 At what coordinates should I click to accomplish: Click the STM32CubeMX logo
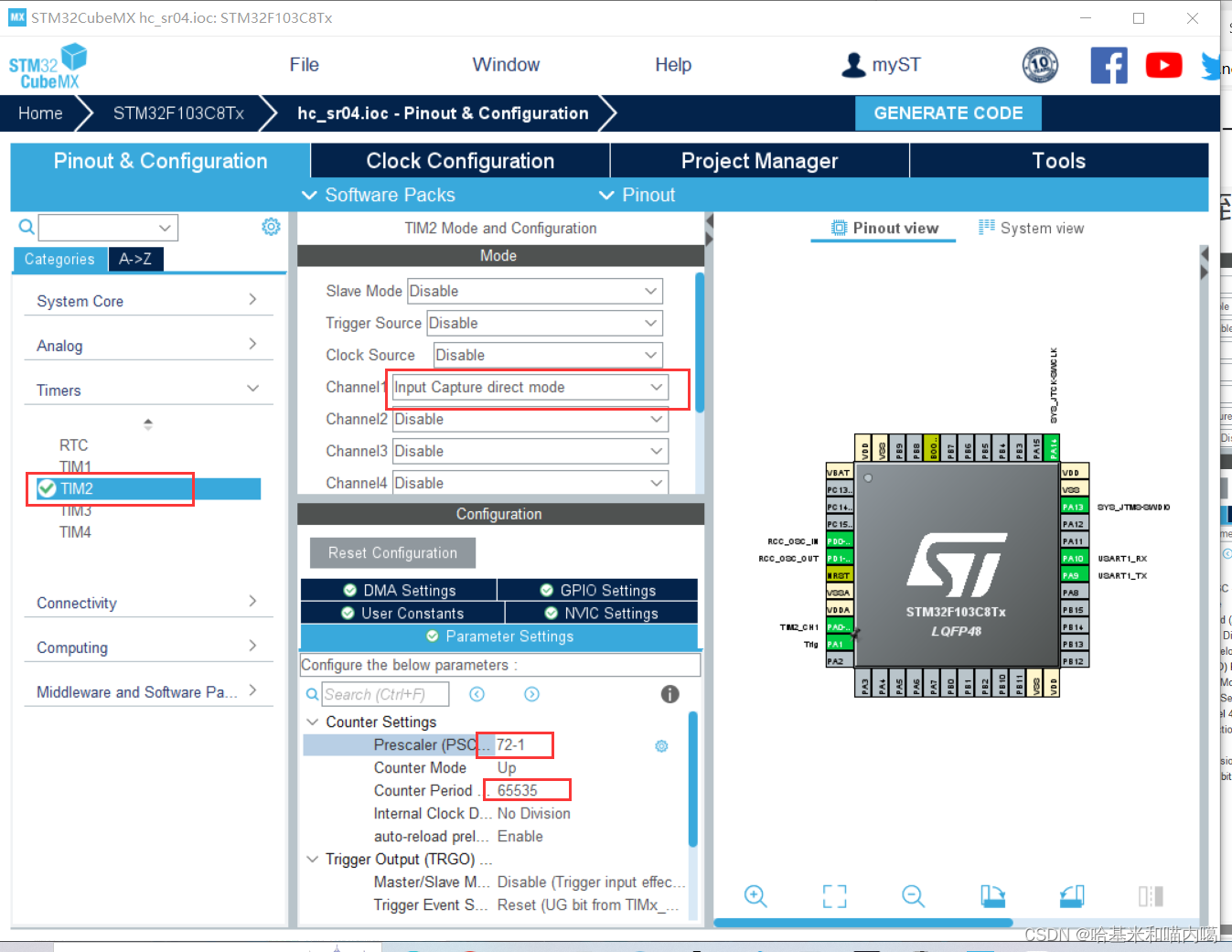coord(48,67)
